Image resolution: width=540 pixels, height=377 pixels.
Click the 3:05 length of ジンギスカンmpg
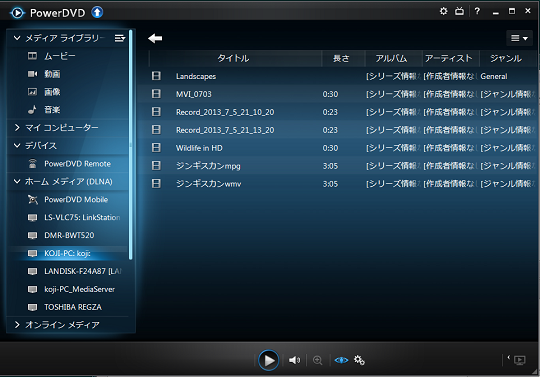pyautogui.click(x=330, y=166)
